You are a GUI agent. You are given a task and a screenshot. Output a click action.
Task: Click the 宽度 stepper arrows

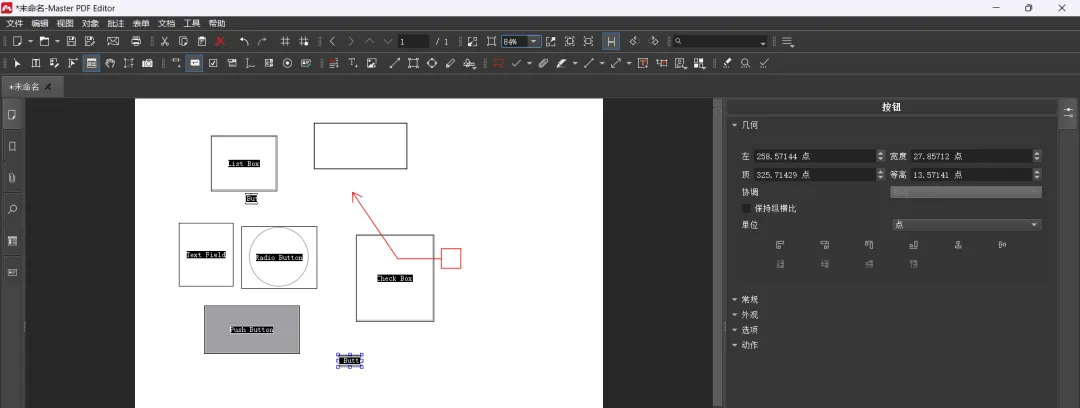click(x=1037, y=156)
